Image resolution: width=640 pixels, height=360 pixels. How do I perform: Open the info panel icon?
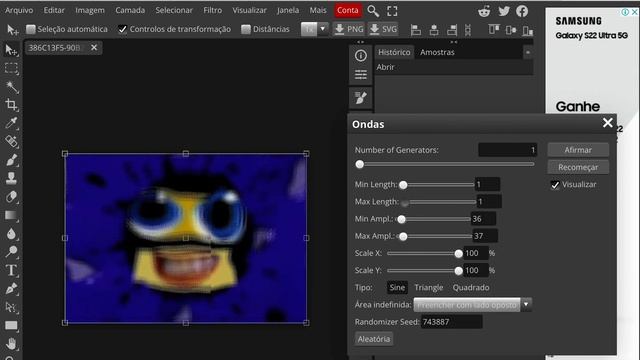pyautogui.click(x=360, y=56)
